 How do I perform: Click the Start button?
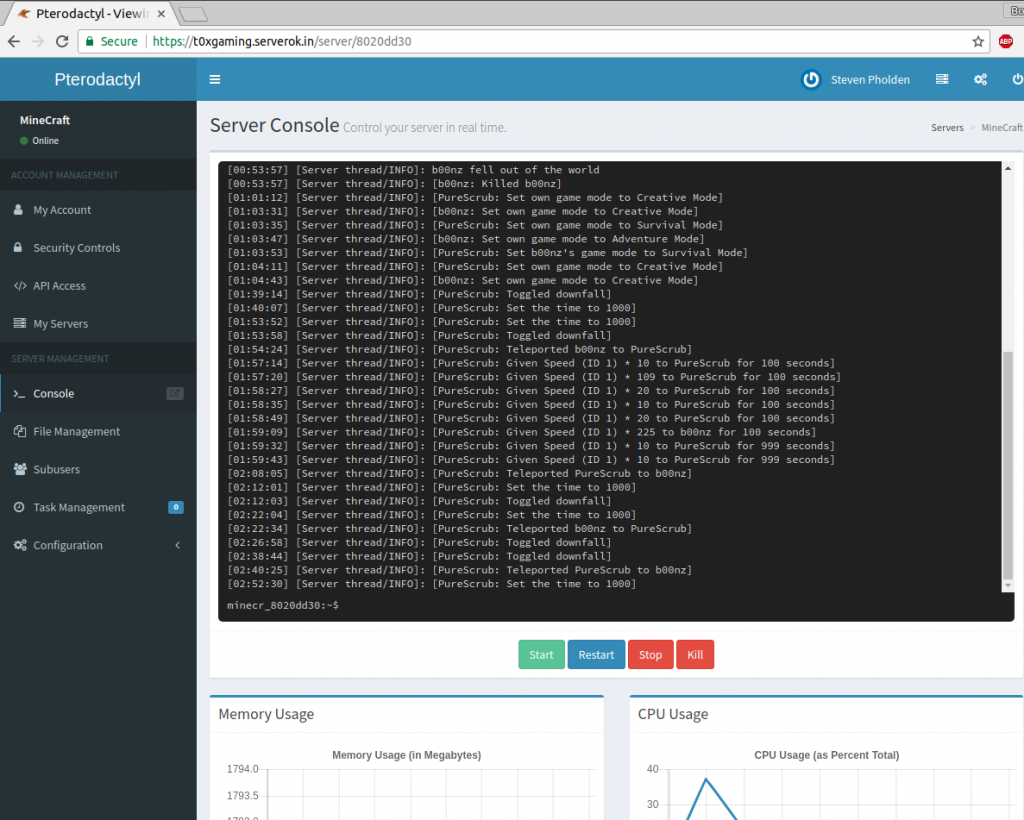click(541, 654)
